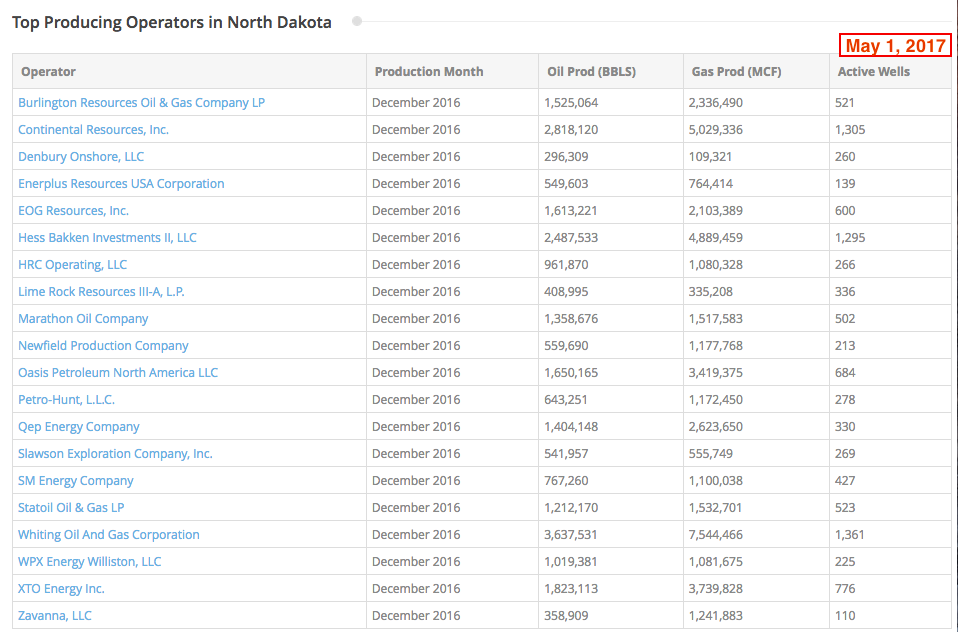
Task: Open Enerplus Resources USA Corporation details
Action: pyautogui.click(x=121, y=183)
